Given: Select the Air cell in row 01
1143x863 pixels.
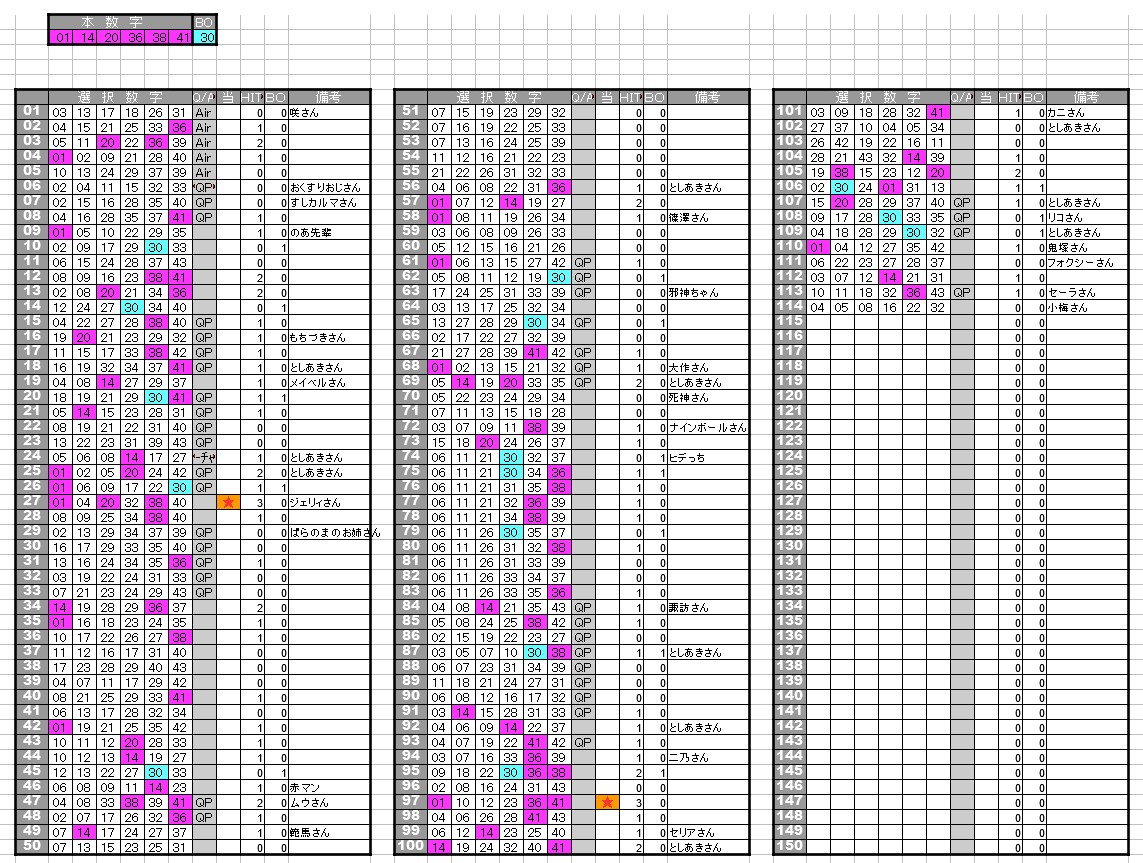Looking at the screenshot, I should tap(203, 112).
